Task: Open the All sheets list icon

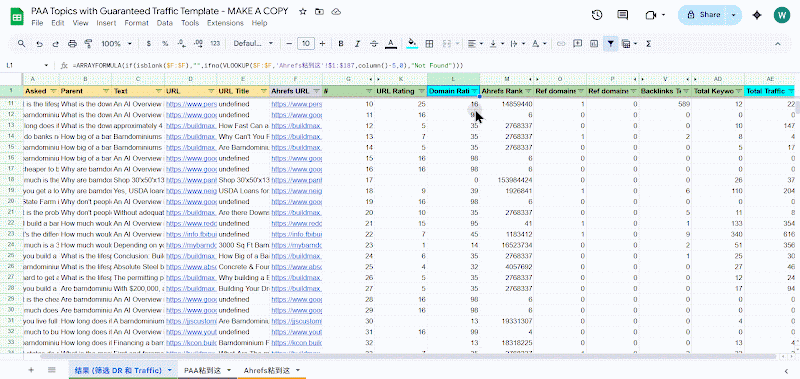Action: click(52, 370)
